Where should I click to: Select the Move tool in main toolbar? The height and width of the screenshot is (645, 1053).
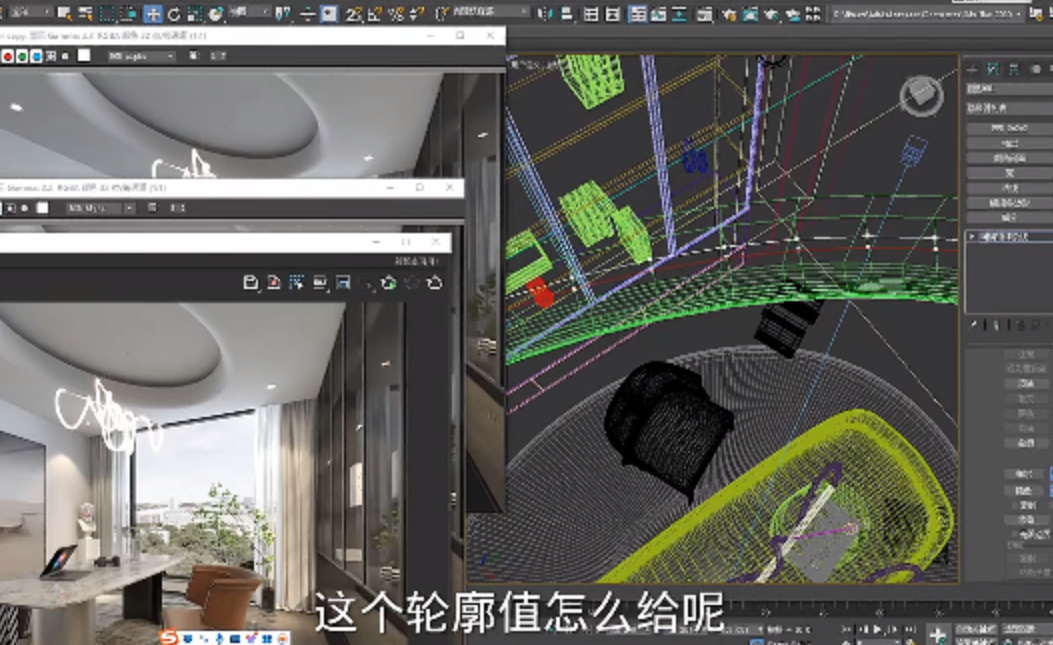153,14
